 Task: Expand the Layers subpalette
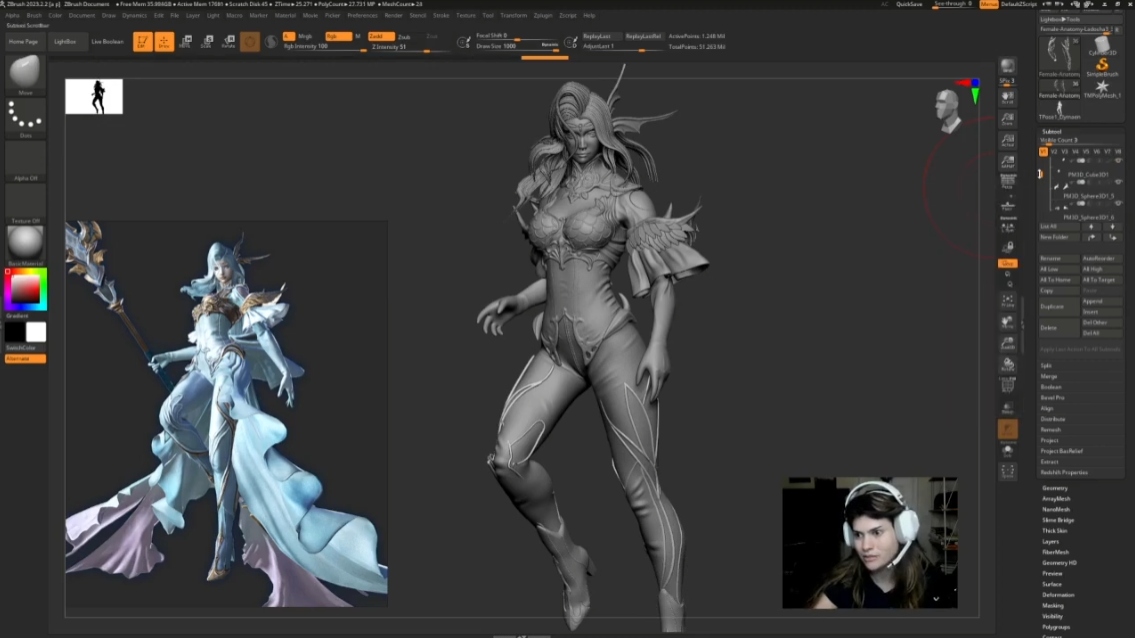coord(1050,542)
